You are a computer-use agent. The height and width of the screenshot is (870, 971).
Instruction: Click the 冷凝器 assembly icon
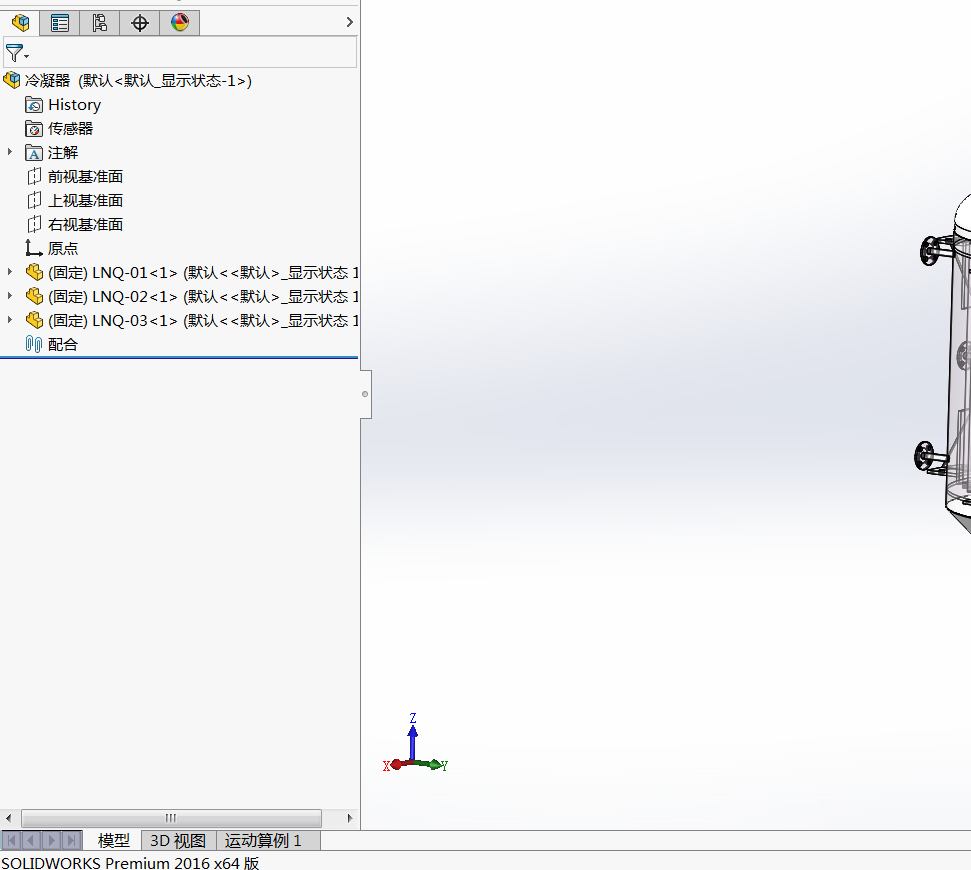tap(12, 80)
